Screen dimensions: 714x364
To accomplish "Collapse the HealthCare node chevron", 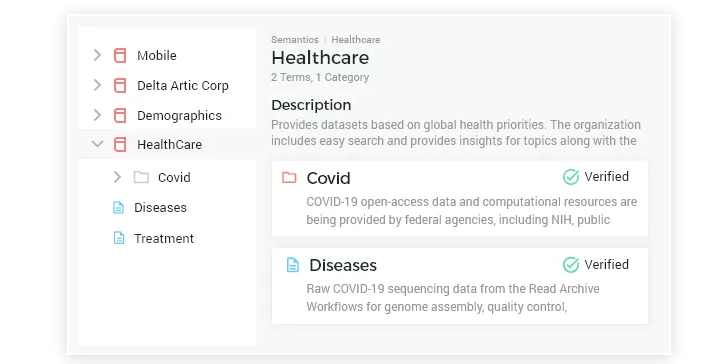I will click(x=97, y=144).
